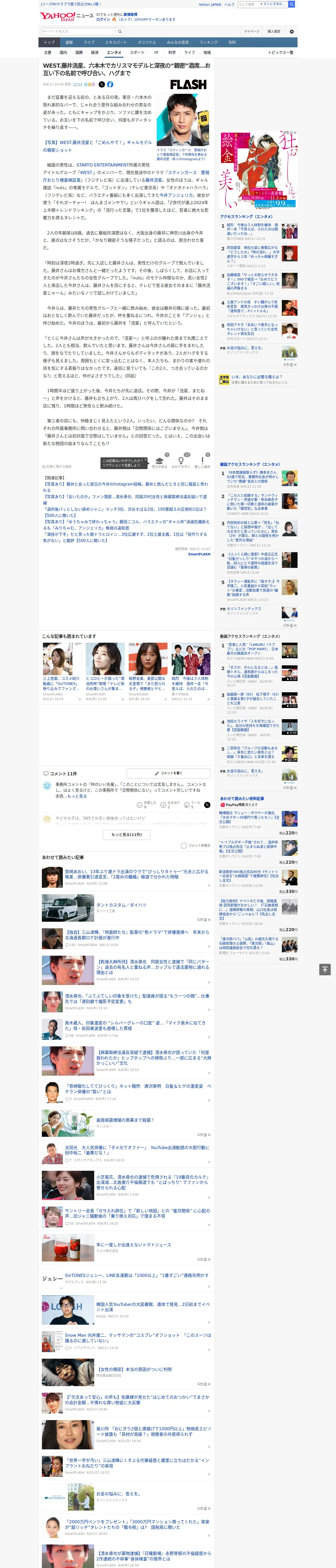Share the article on X from the headline
Viewport: 336px width, 1568px height.
[x=102, y=85]
